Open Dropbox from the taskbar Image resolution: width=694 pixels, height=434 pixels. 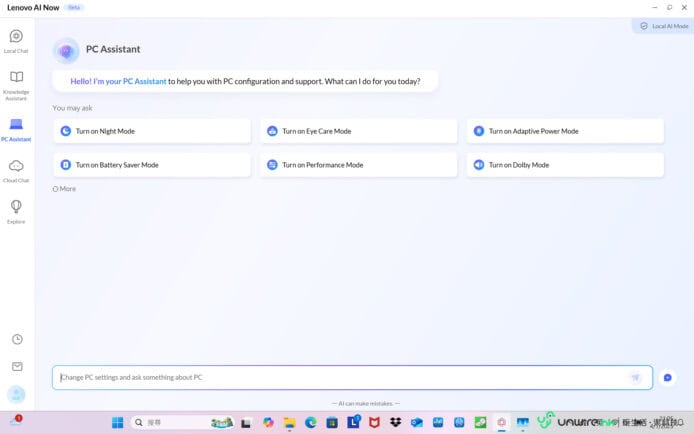[x=396, y=422]
